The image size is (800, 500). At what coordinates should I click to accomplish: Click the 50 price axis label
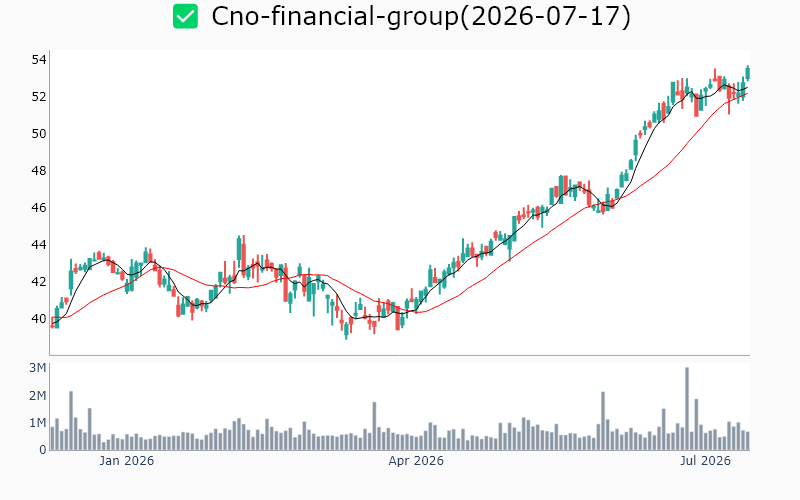[39, 134]
